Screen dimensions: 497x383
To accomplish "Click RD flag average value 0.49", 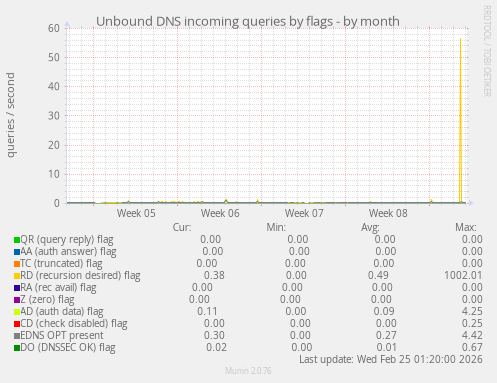I will (378, 276).
